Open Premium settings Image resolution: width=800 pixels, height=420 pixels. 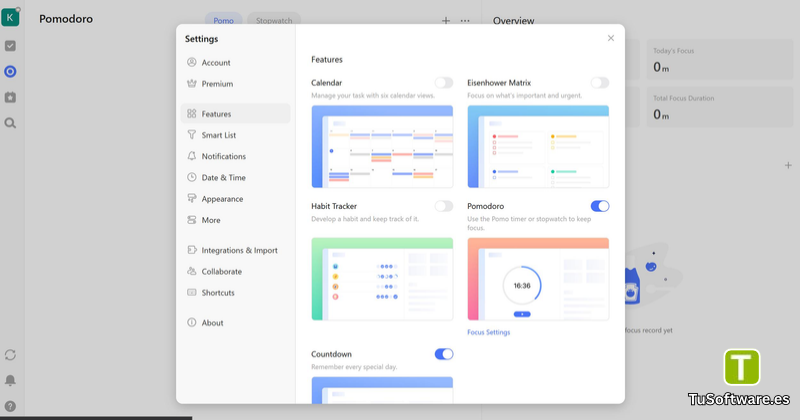[x=235, y=84]
